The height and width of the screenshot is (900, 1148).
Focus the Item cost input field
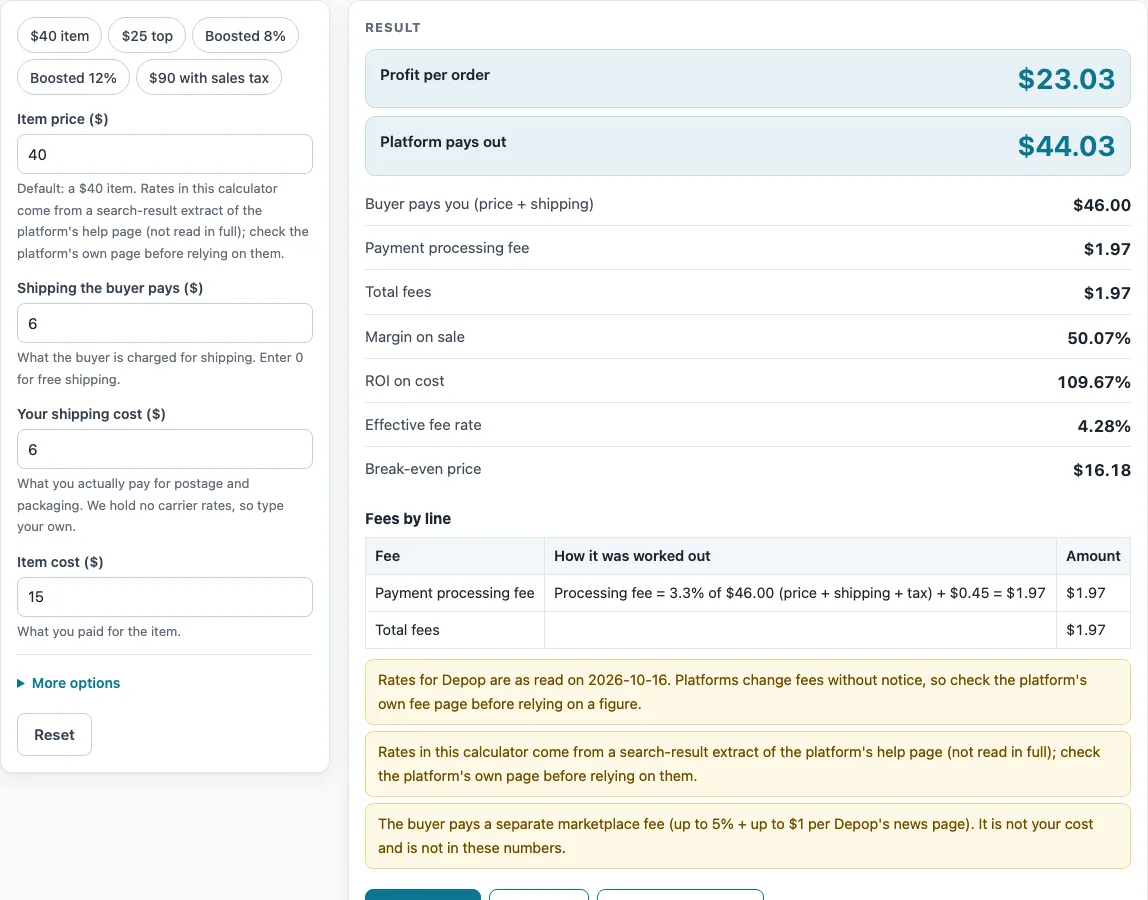pyautogui.click(x=165, y=597)
